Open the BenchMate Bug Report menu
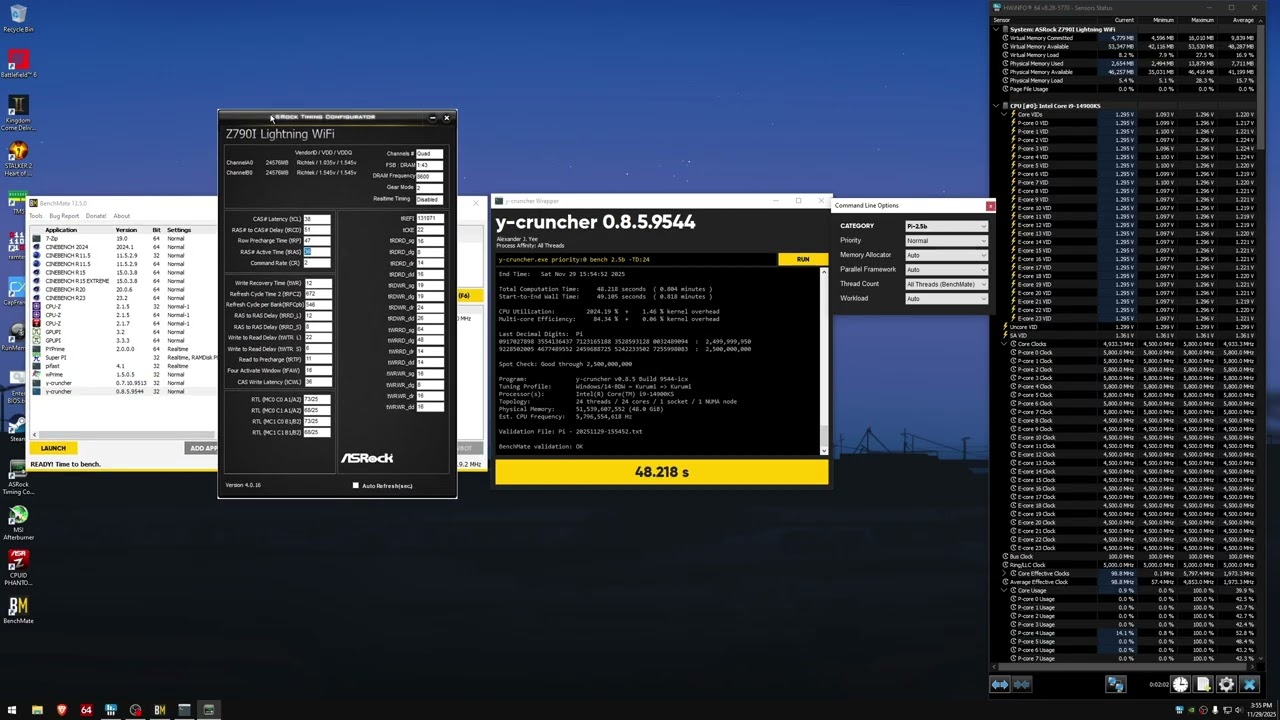The height and width of the screenshot is (720, 1280). coord(64,216)
